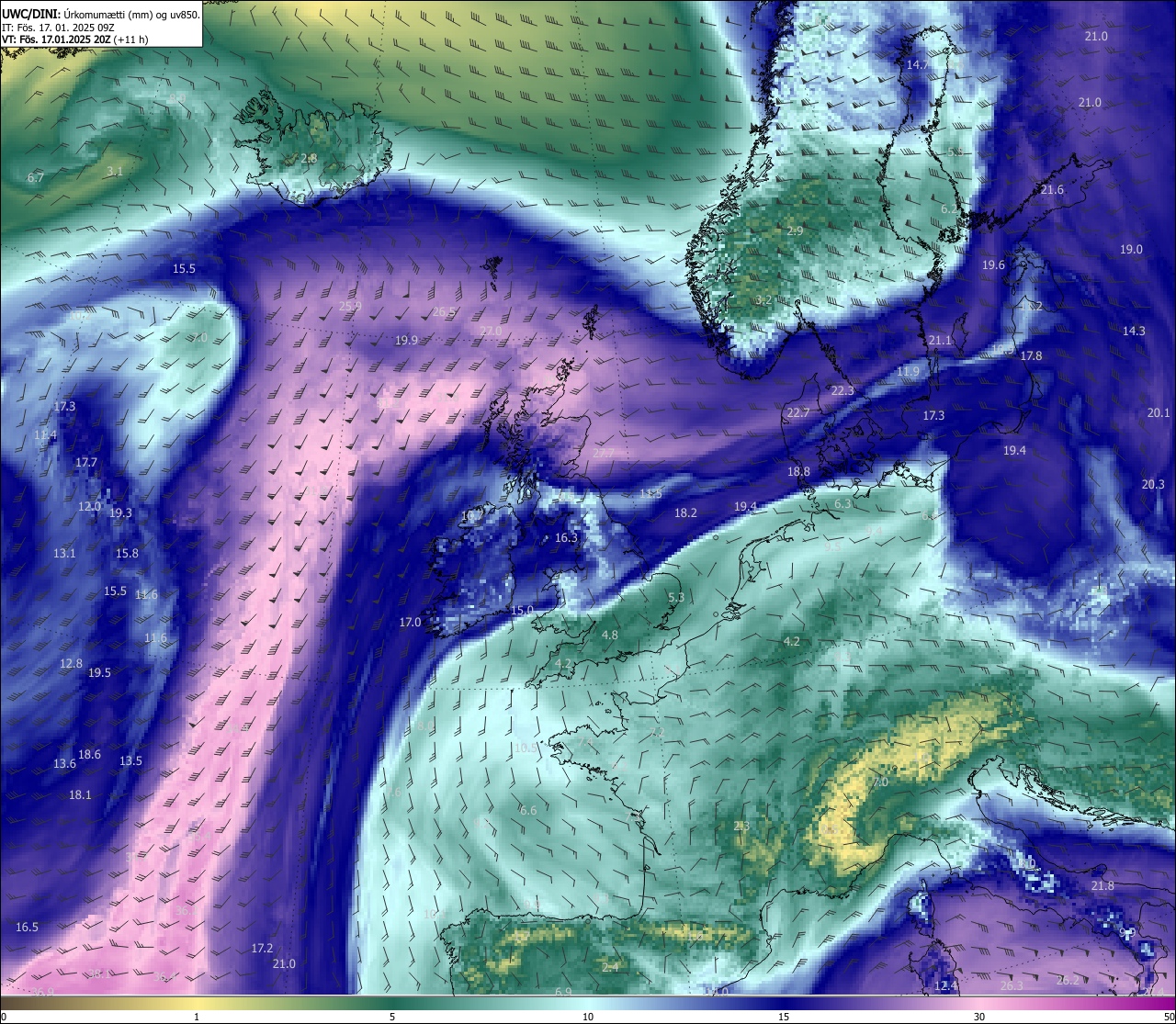Screen dimensions: 1176x1024
Task: Click the 22.3 value label
Action: point(842,390)
